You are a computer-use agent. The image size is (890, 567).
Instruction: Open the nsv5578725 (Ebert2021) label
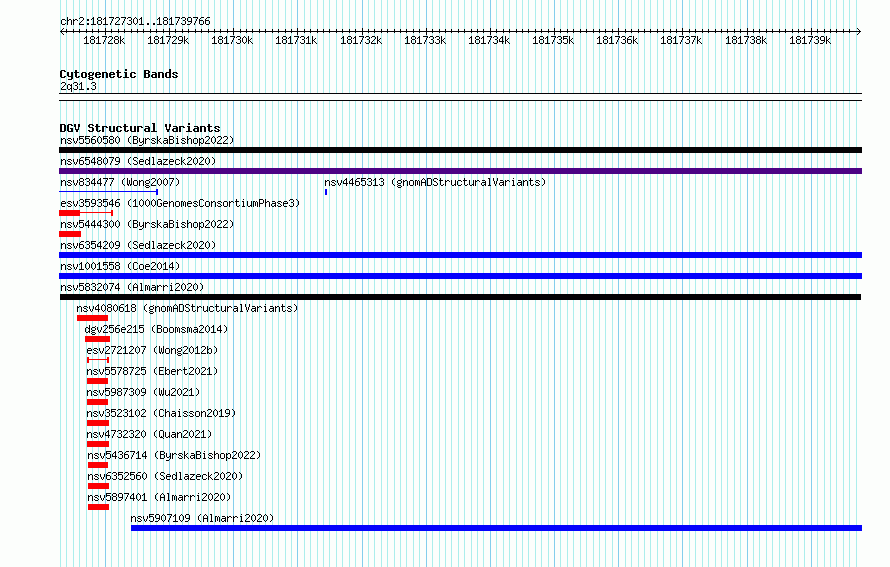point(152,371)
